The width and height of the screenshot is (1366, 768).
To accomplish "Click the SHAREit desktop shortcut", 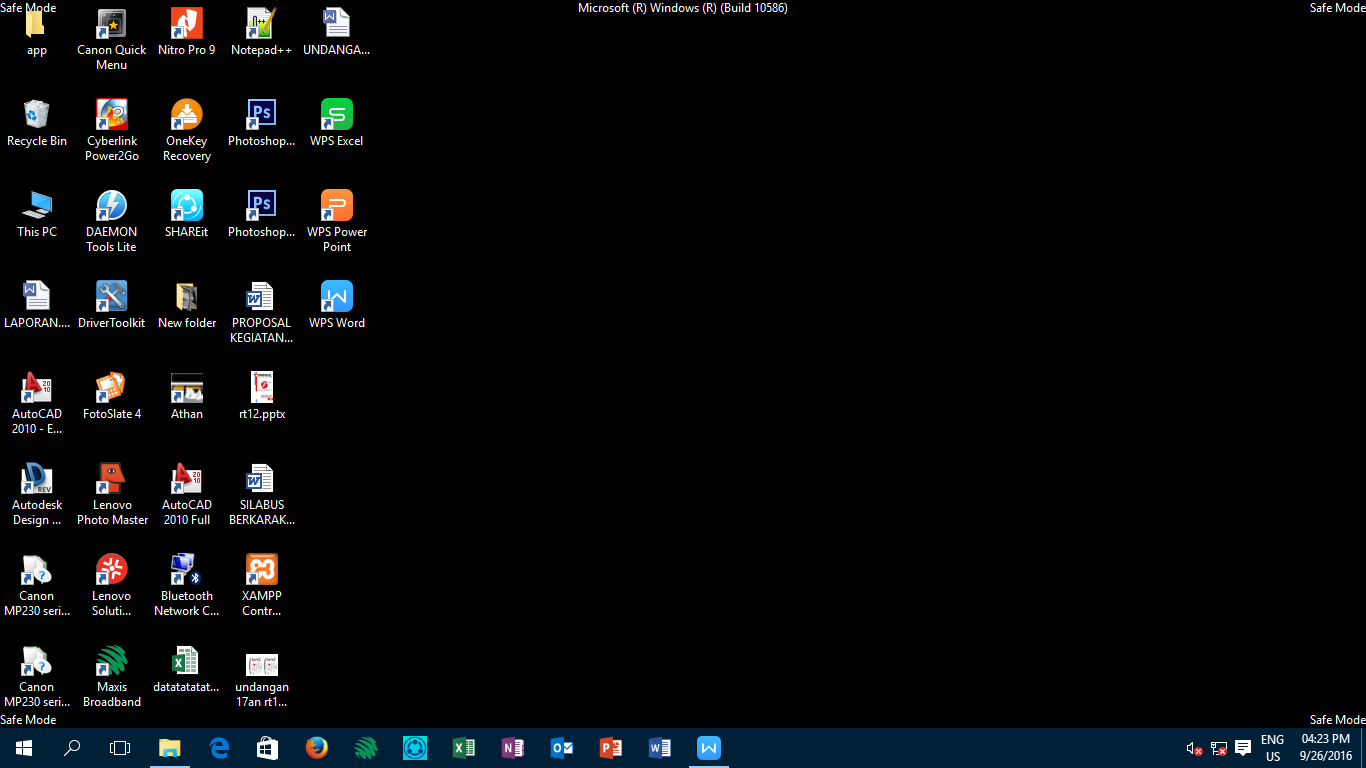I will [187, 215].
